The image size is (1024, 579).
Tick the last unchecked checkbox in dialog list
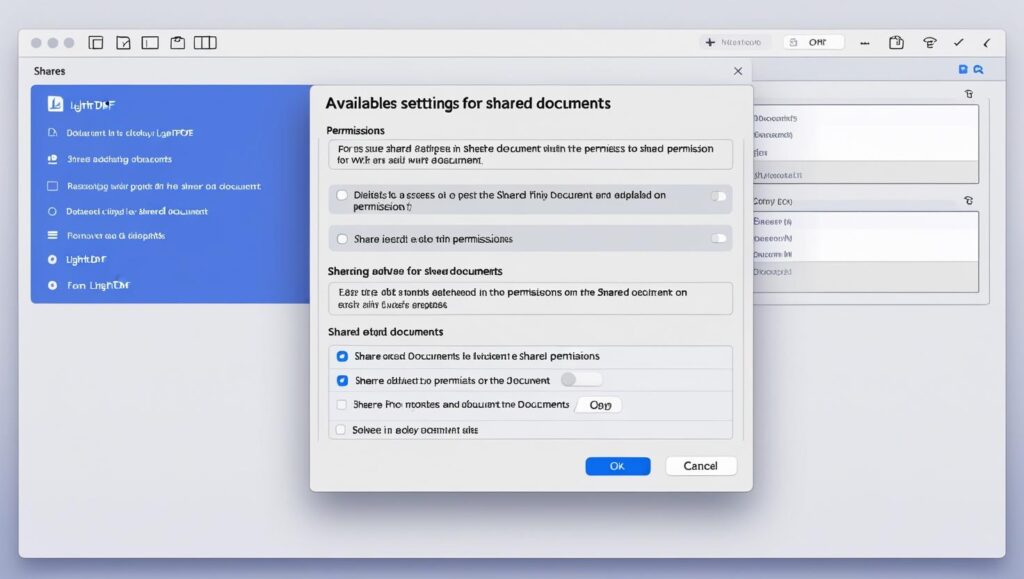point(342,429)
